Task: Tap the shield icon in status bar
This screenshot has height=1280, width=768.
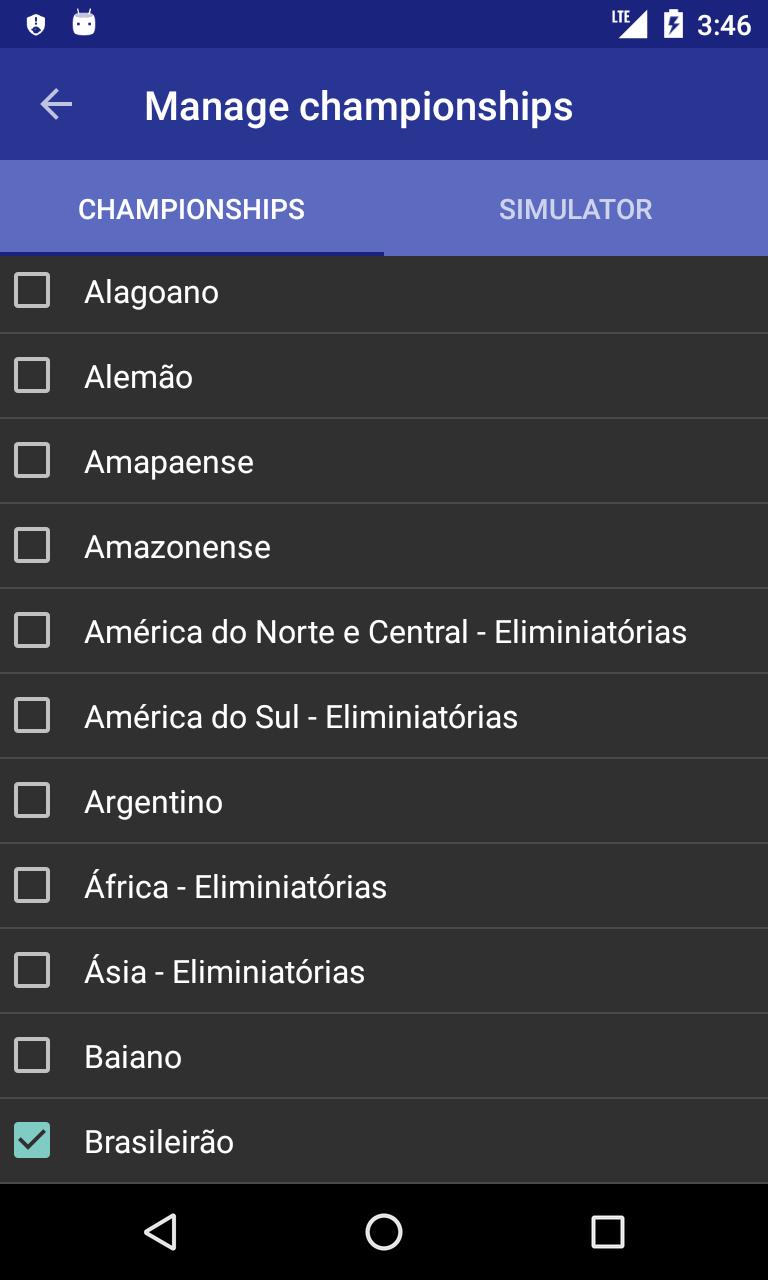Action: pos(36,24)
